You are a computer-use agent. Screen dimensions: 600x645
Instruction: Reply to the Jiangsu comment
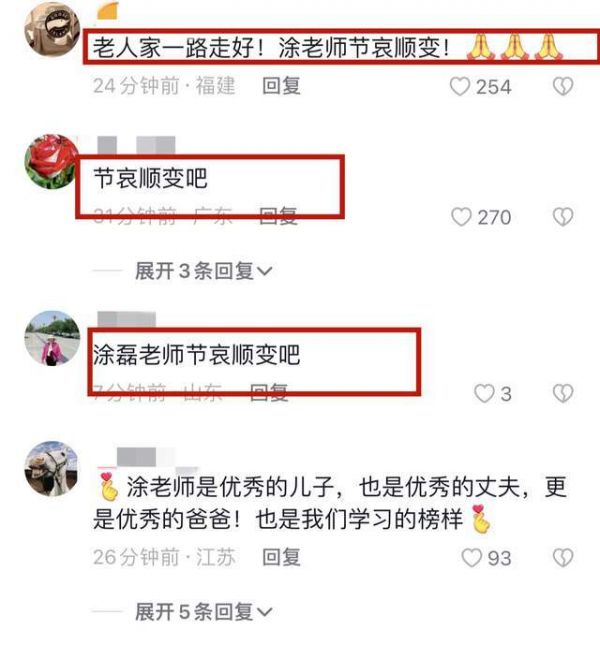click(x=281, y=557)
